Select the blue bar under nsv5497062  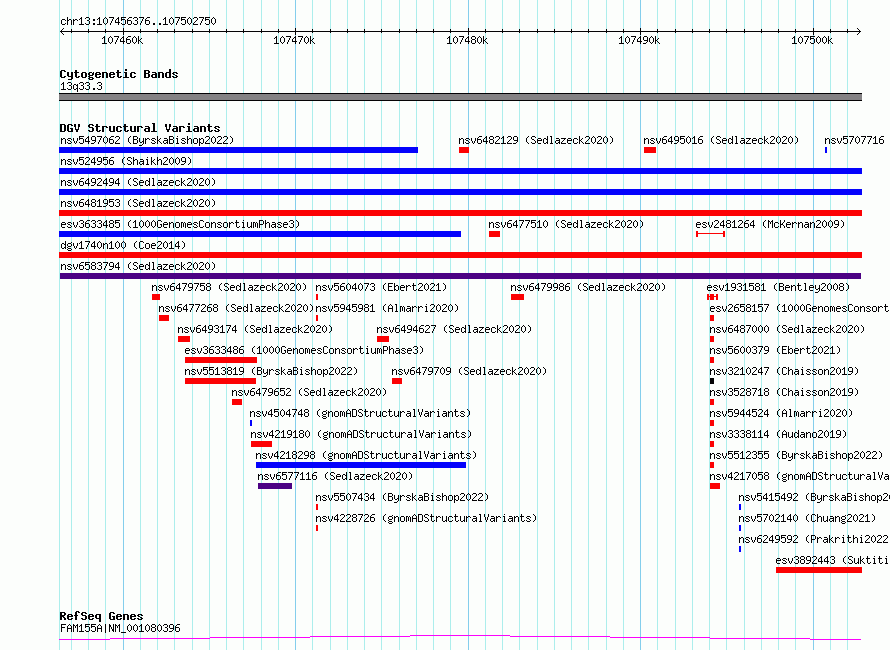point(238,150)
